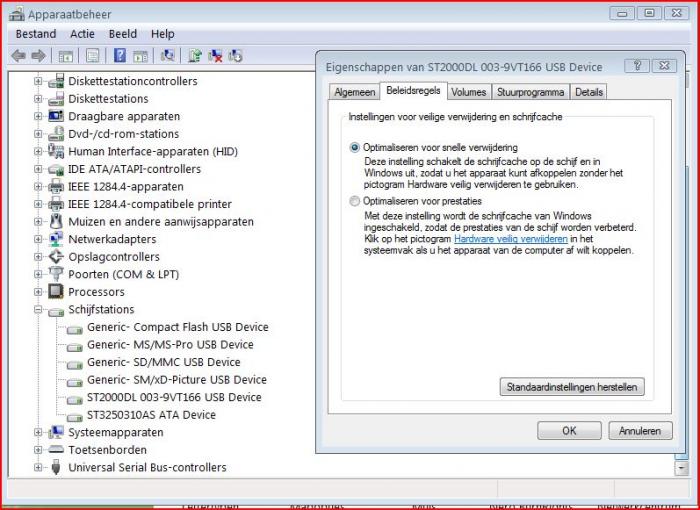
Task: Close the ST2000DL properties dialog
Action: point(664,66)
